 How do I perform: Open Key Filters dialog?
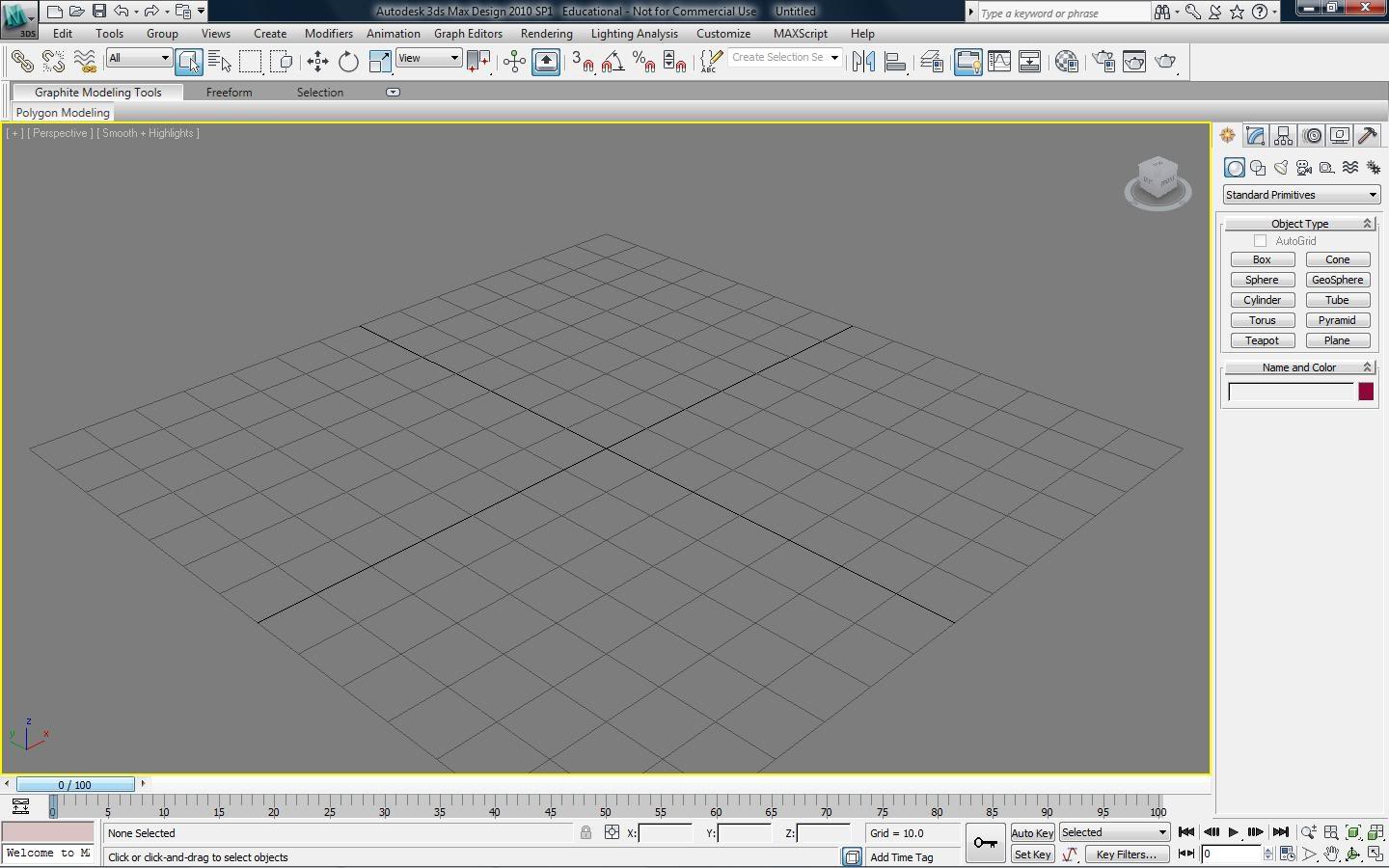click(1127, 854)
